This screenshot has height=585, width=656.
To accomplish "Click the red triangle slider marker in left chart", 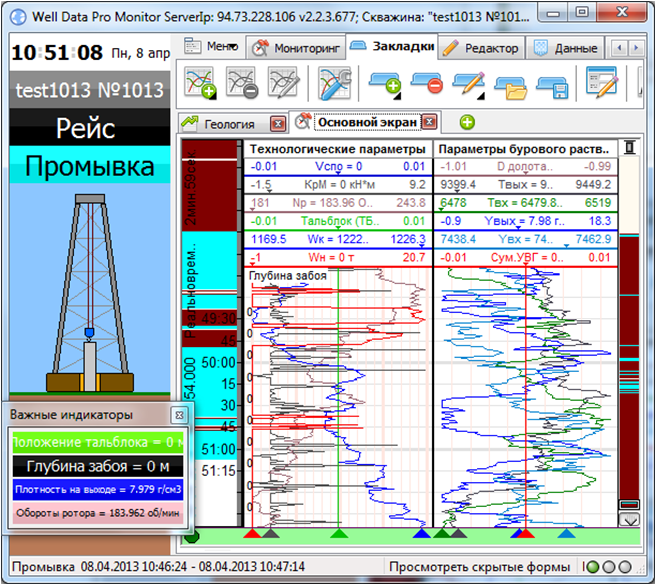I will tap(252, 533).
